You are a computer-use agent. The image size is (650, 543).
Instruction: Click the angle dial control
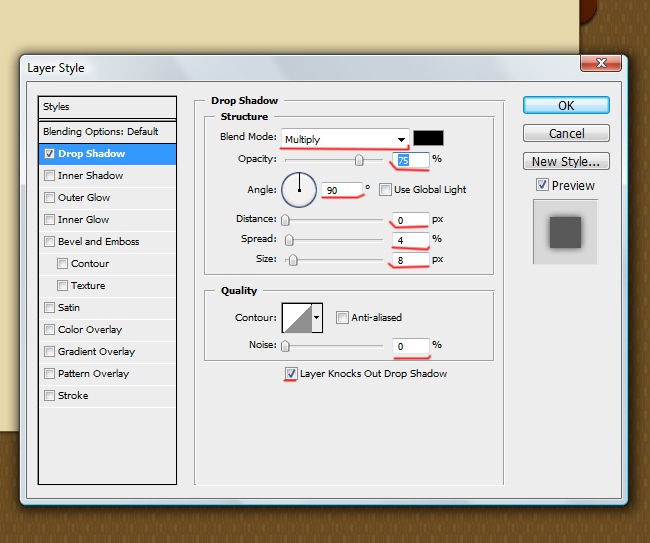tap(299, 188)
